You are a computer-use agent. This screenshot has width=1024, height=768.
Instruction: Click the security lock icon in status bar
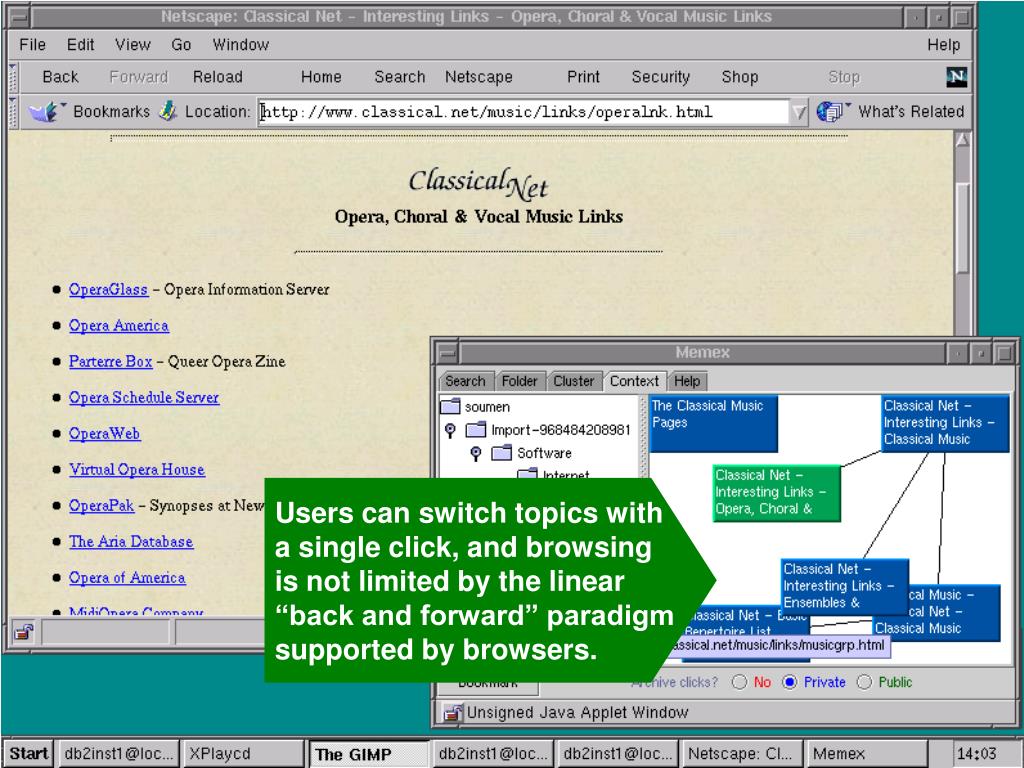point(24,632)
